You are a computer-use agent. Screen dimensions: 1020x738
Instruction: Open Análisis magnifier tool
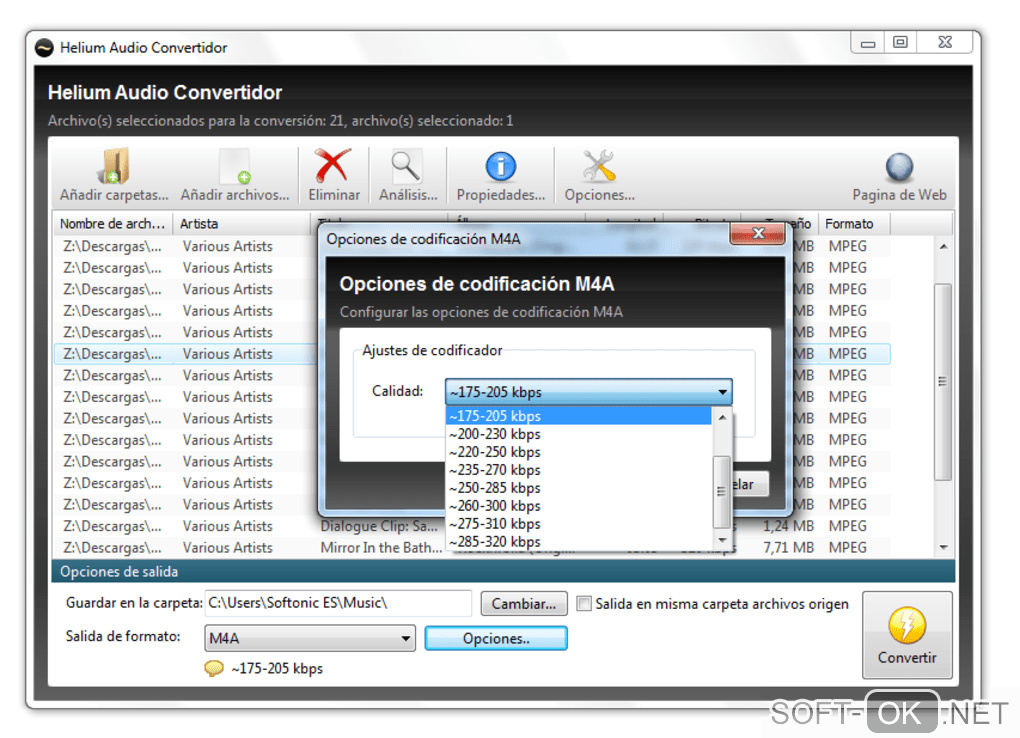pos(407,167)
